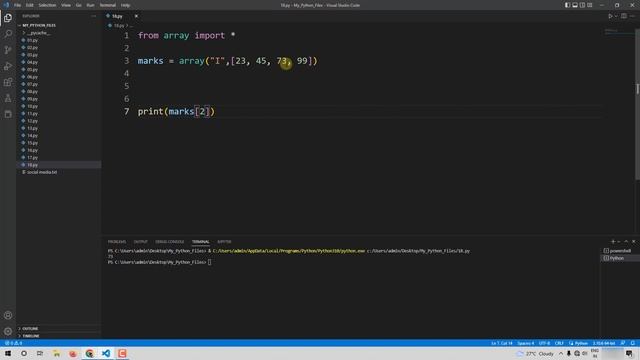Open the View menu

pos(66,5)
